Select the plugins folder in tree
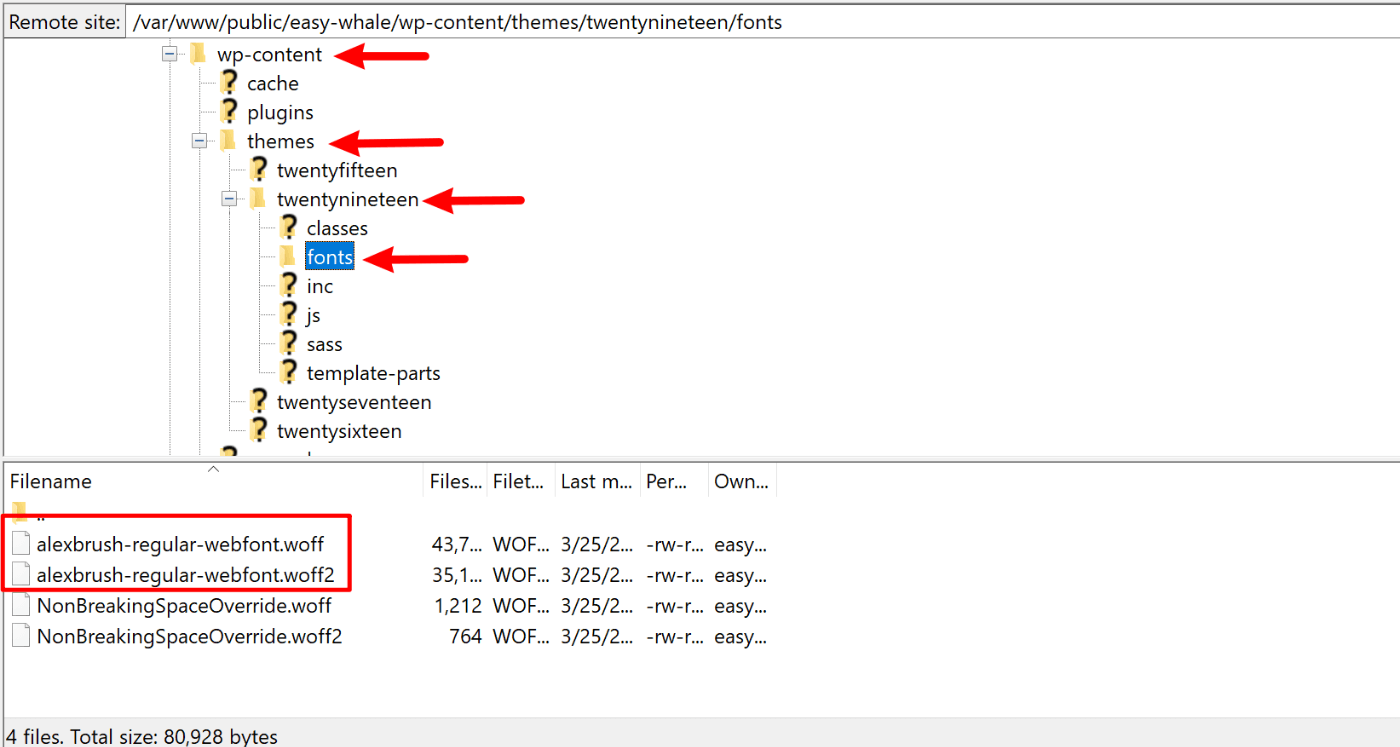 pyautogui.click(x=280, y=113)
